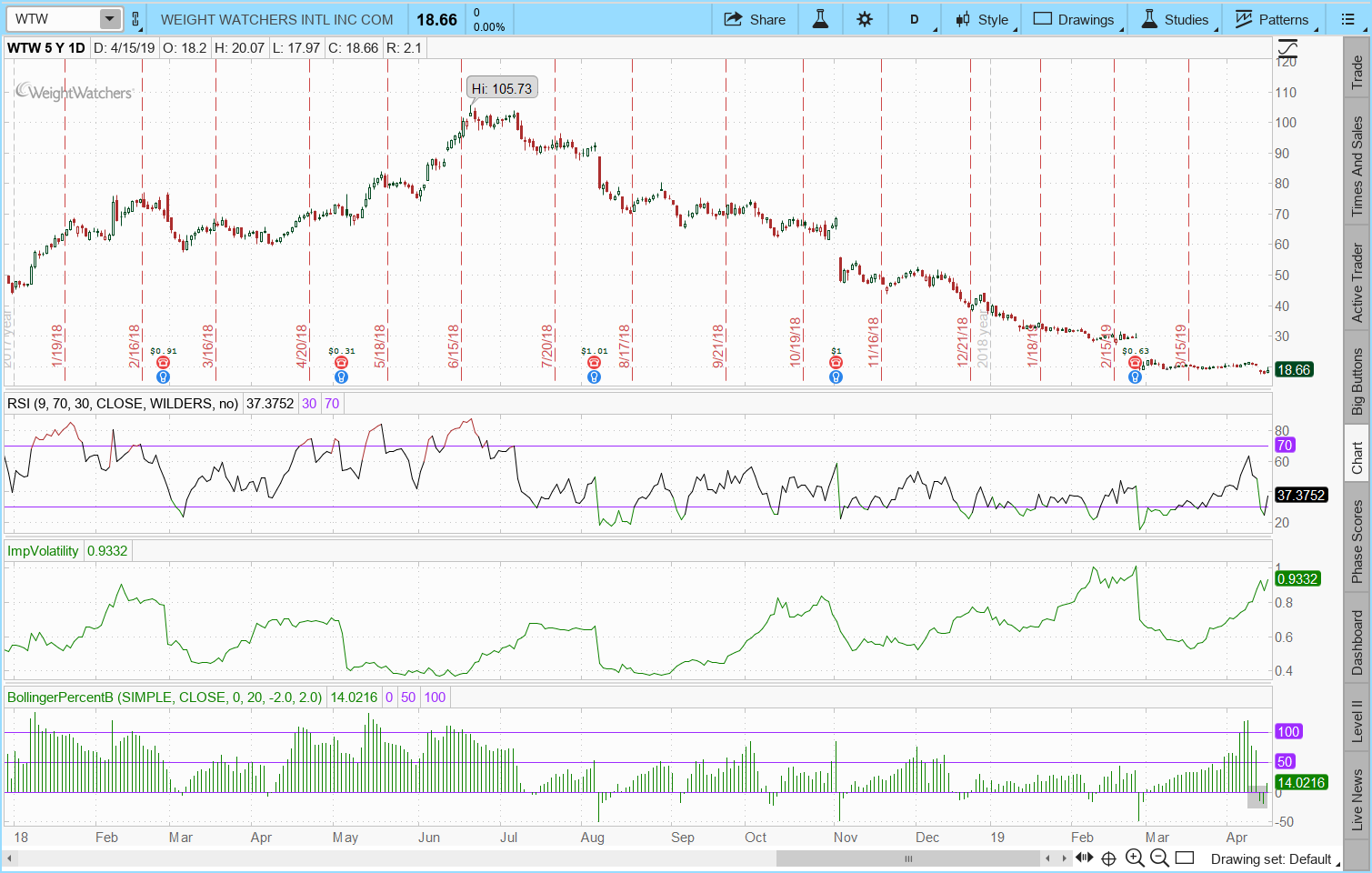
Task: Click the link icon beside symbol box
Action: [135, 19]
